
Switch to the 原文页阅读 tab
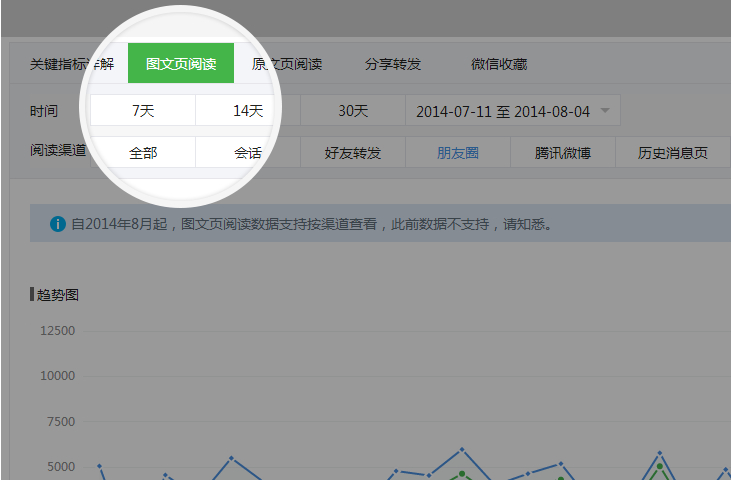pos(287,64)
